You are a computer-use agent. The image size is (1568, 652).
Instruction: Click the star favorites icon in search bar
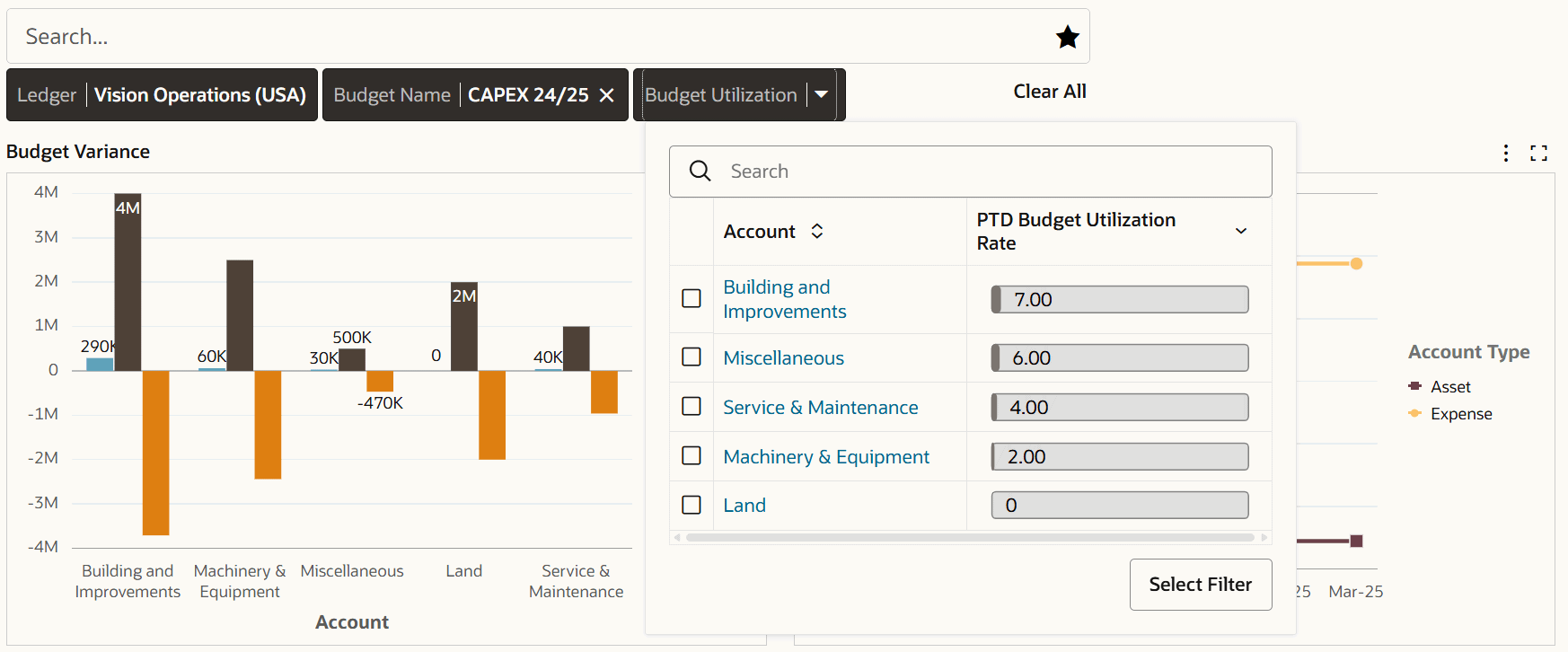1067,37
